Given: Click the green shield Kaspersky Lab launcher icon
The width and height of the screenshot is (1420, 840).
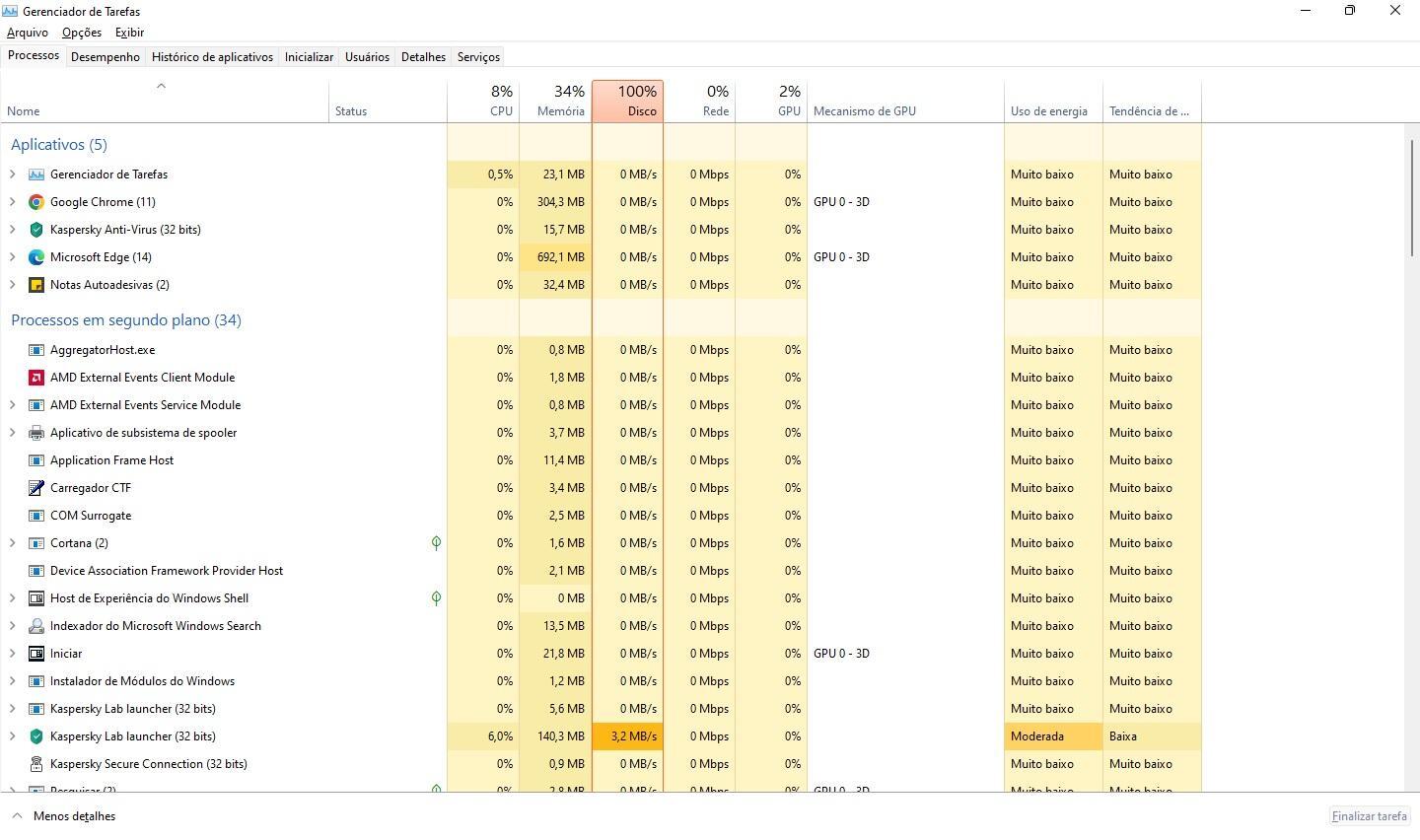Looking at the screenshot, I should coord(36,736).
